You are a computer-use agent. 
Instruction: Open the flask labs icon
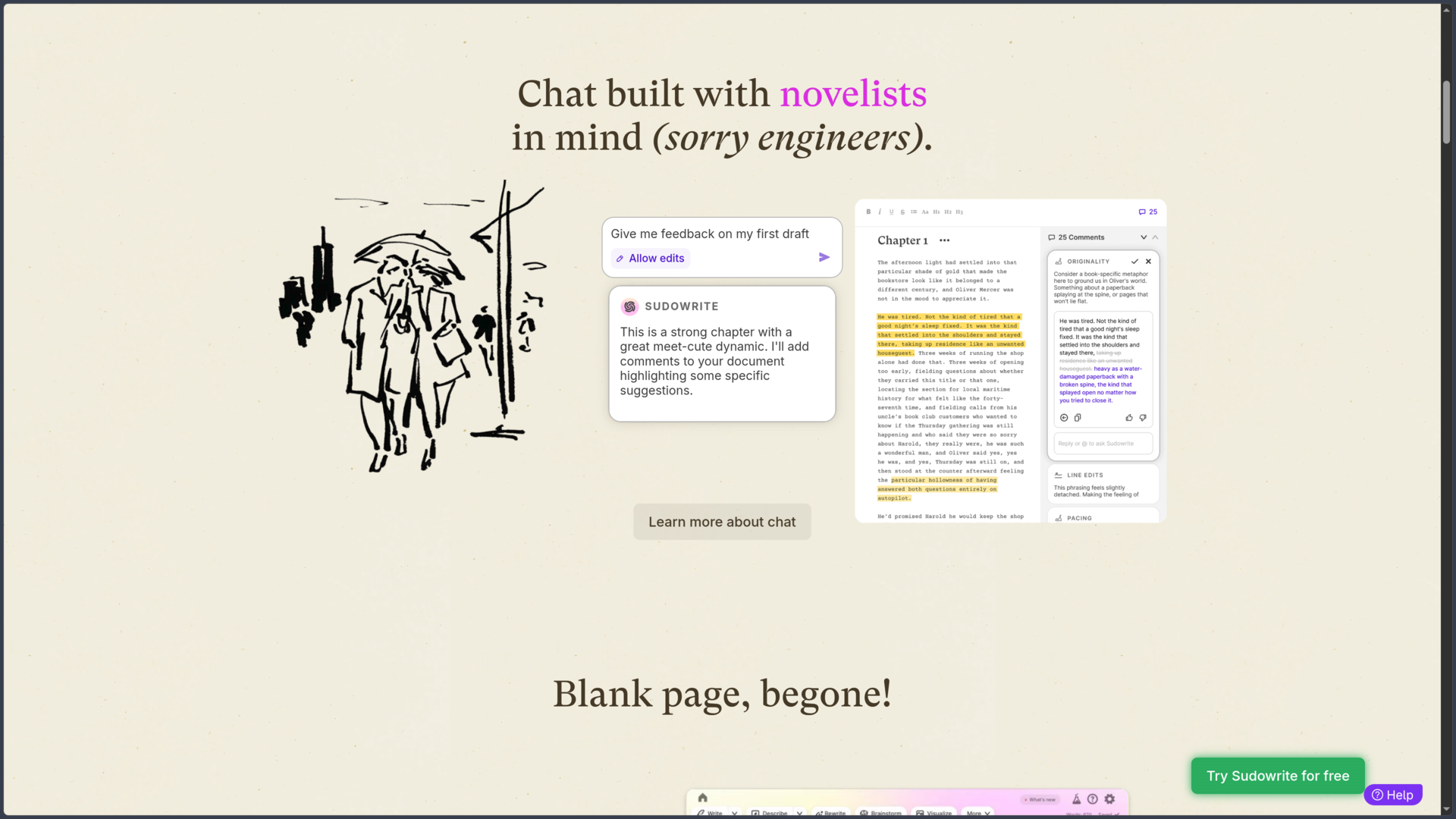pos(1076,799)
